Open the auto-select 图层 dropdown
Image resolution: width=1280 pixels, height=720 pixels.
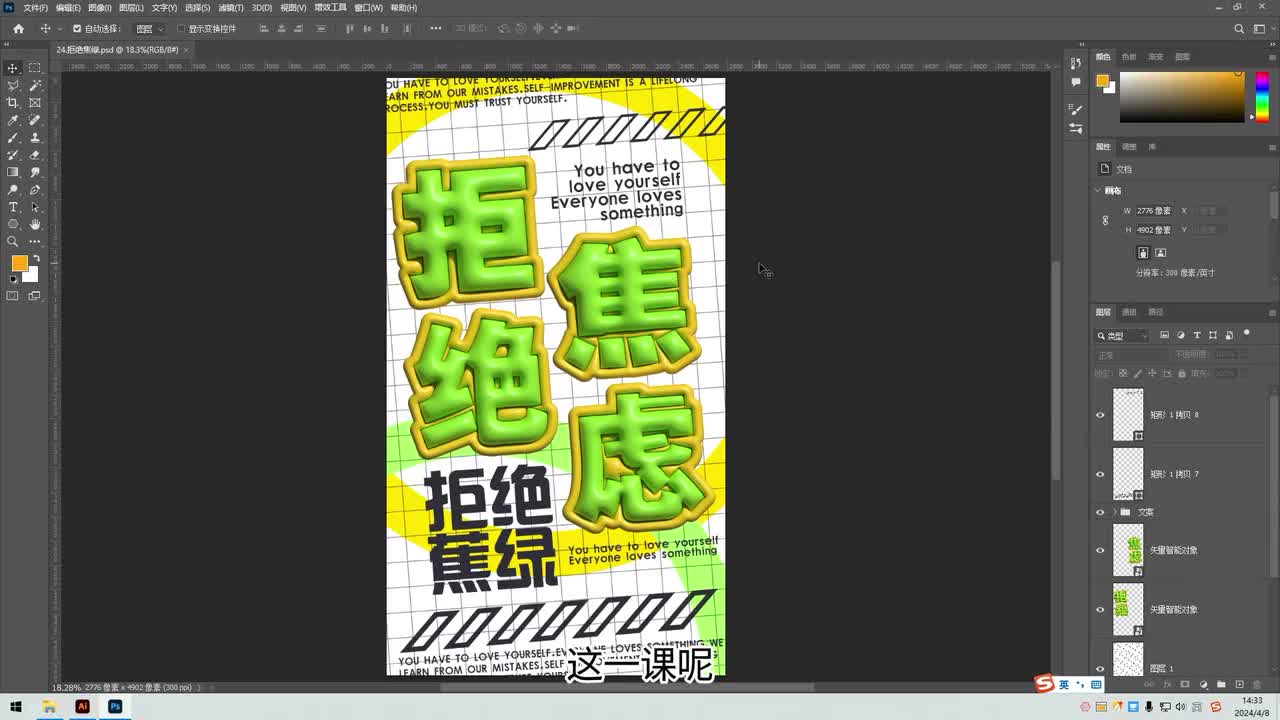coord(149,29)
